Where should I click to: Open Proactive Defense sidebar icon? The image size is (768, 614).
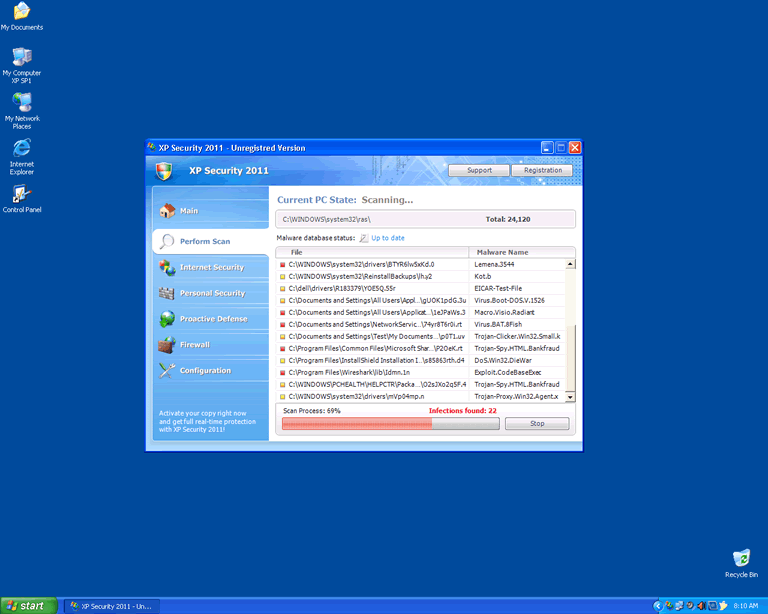click(166, 319)
